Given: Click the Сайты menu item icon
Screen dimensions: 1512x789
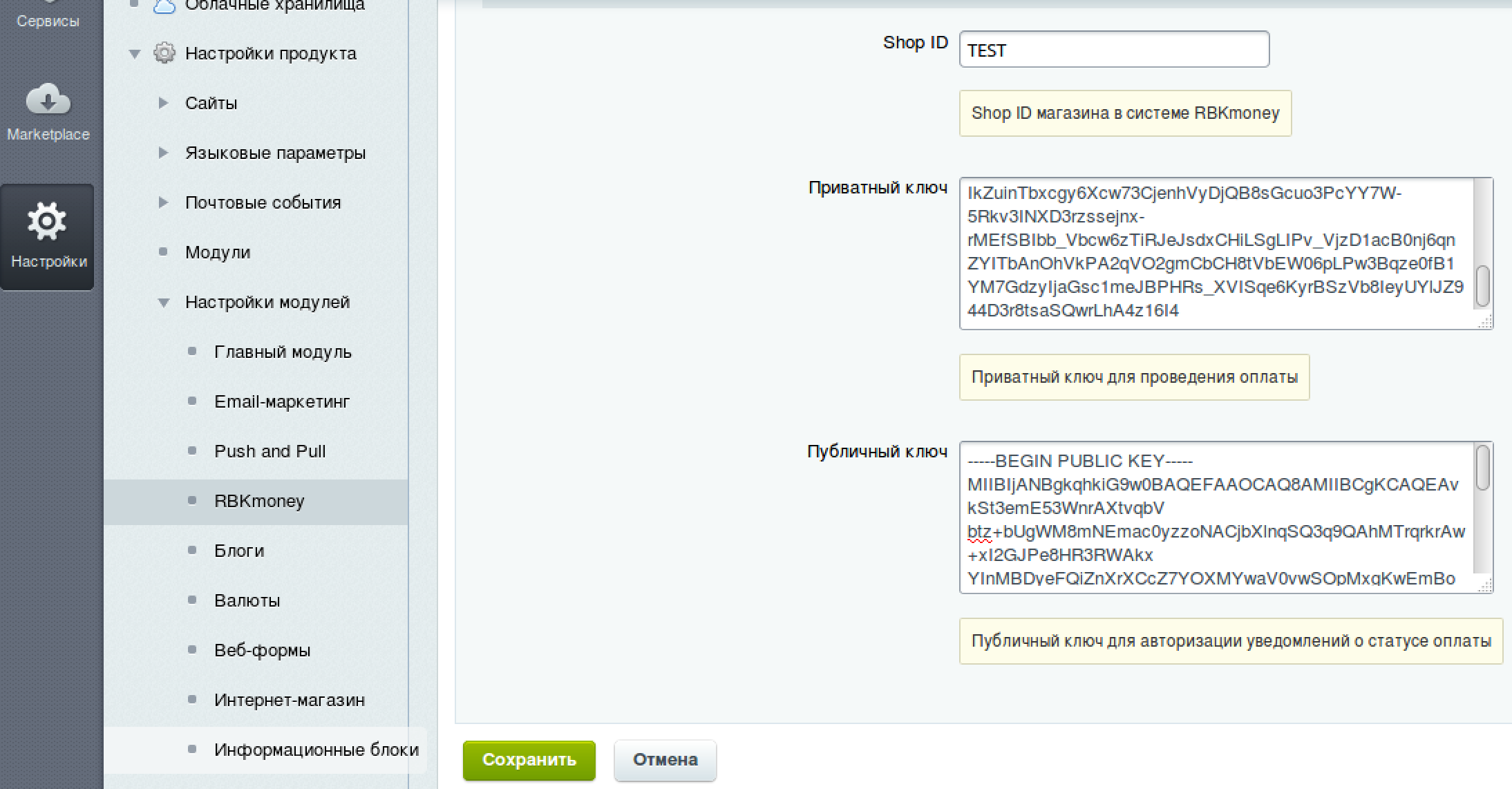Looking at the screenshot, I should click(x=163, y=103).
